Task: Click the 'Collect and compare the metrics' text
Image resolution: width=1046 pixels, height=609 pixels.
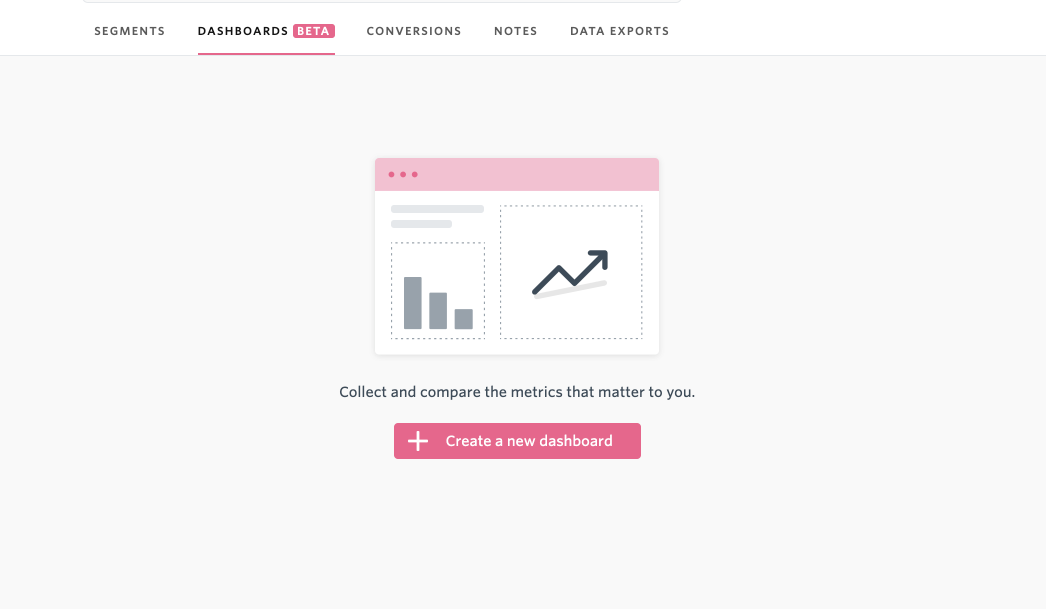Action: (517, 392)
